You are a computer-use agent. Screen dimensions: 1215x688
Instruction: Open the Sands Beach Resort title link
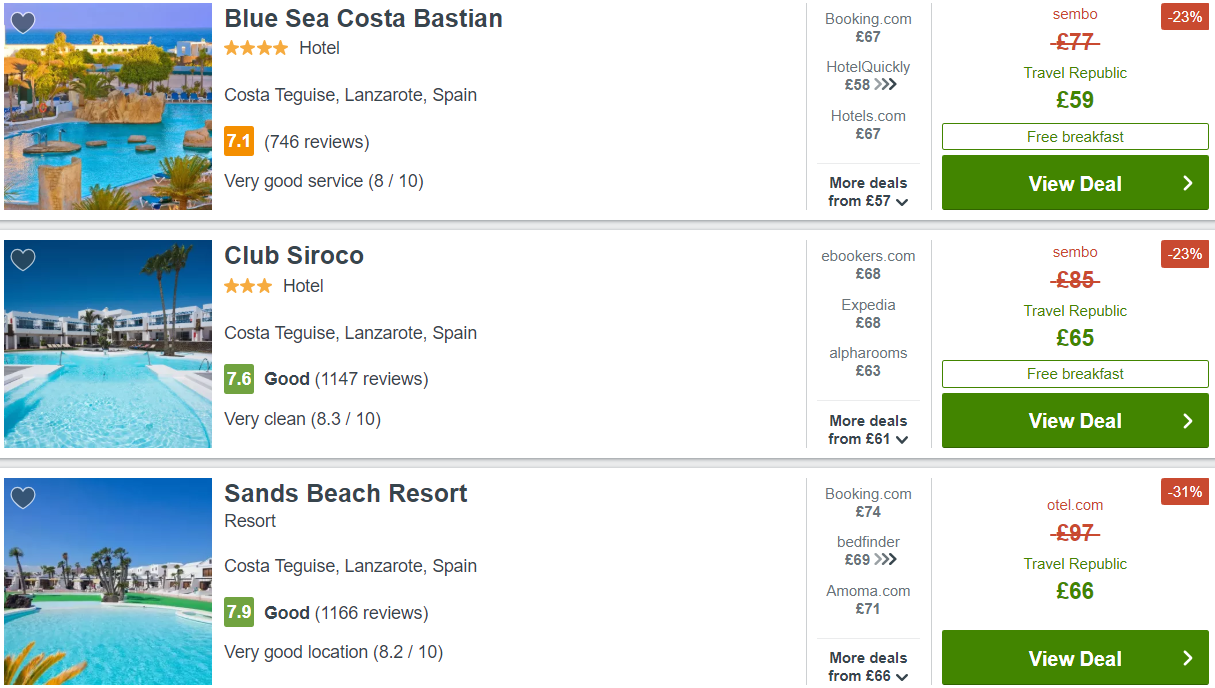[x=346, y=493]
